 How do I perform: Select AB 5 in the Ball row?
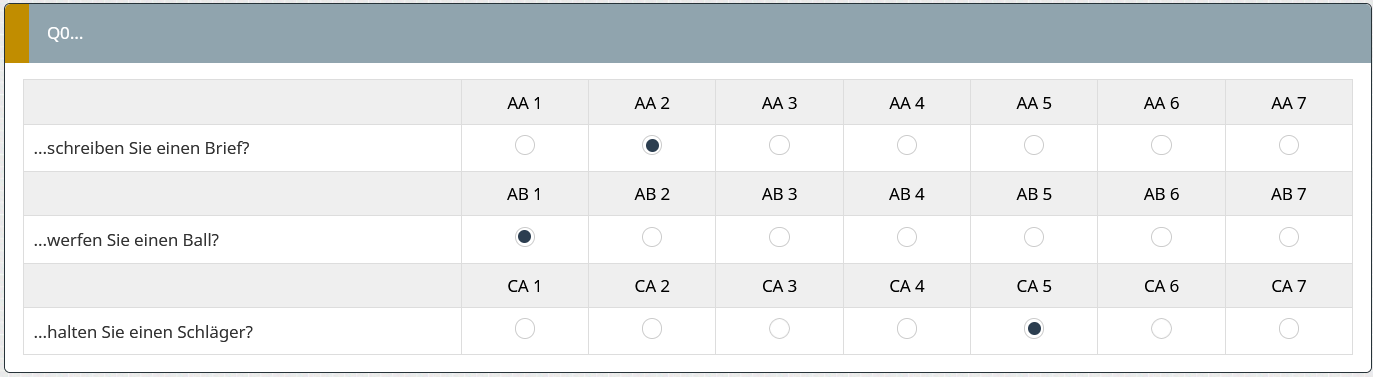pyautogui.click(x=1034, y=237)
